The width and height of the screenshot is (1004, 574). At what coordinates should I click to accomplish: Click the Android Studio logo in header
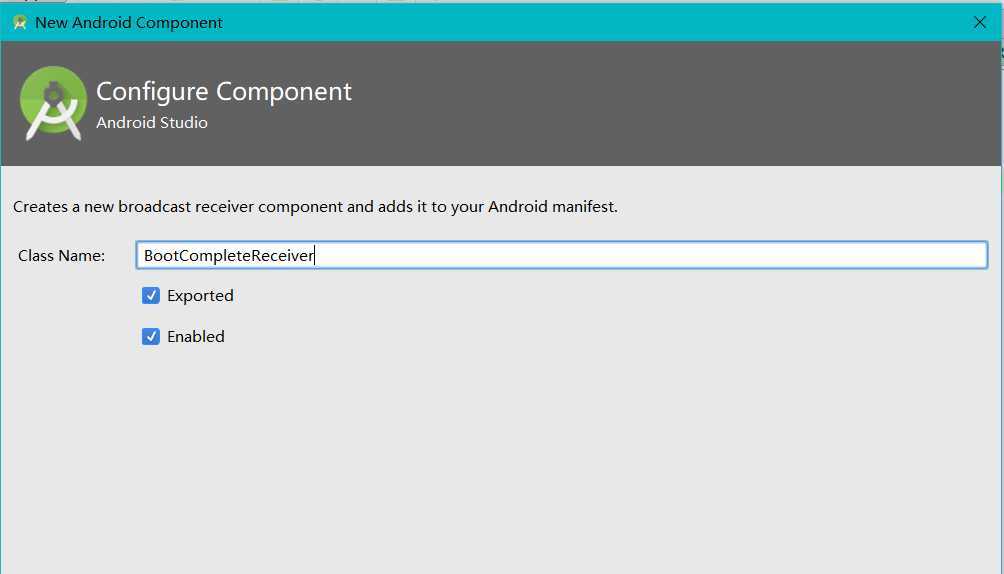(53, 103)
